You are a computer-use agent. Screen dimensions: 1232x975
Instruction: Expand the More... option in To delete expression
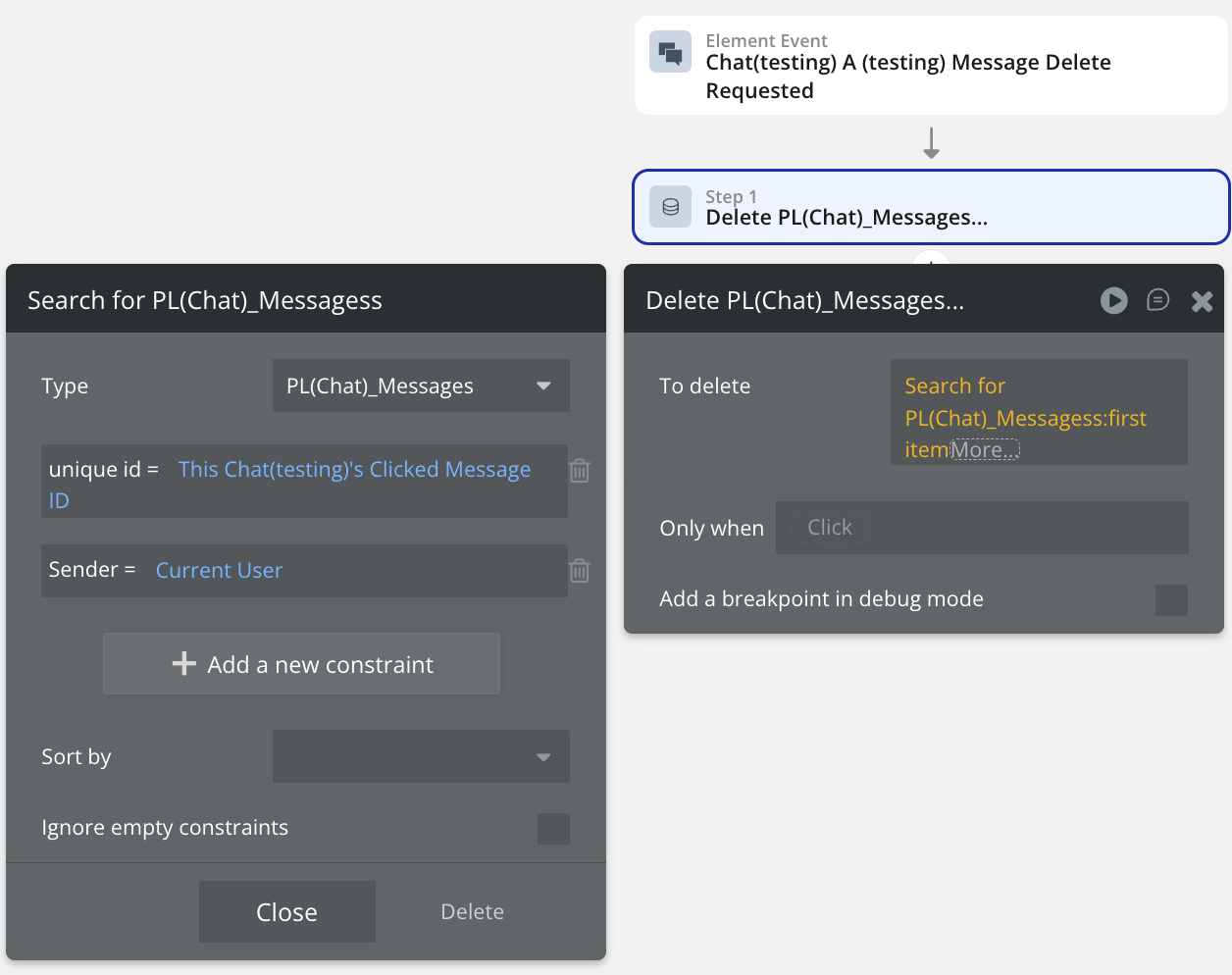click(x=985, y=450)
